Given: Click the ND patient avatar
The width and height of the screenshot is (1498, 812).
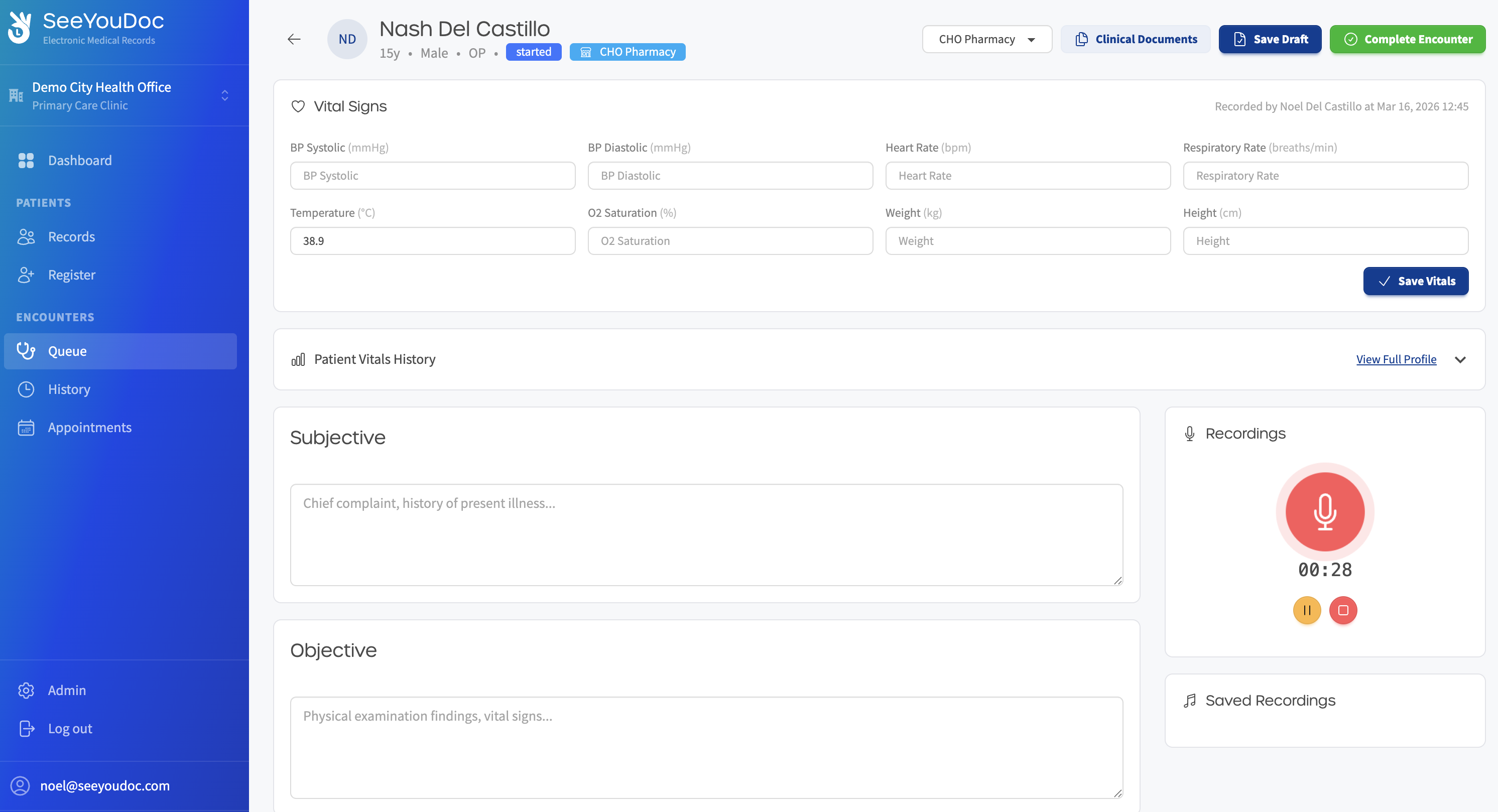Looking at the screenshot, I should (x=347, y=39).
